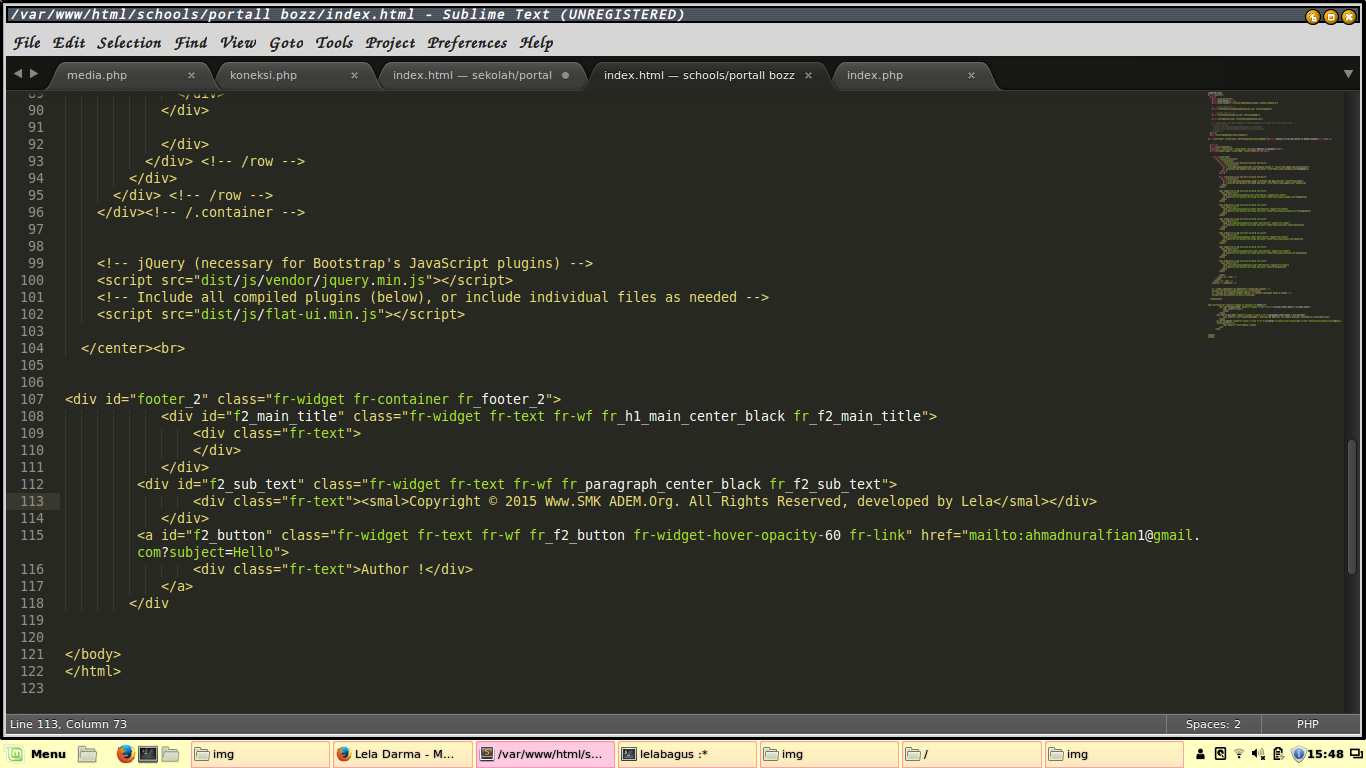Open the home folder panel launcher
Image resolution: width=1366 pixels, height=768 pixels.
coord(170,754)
